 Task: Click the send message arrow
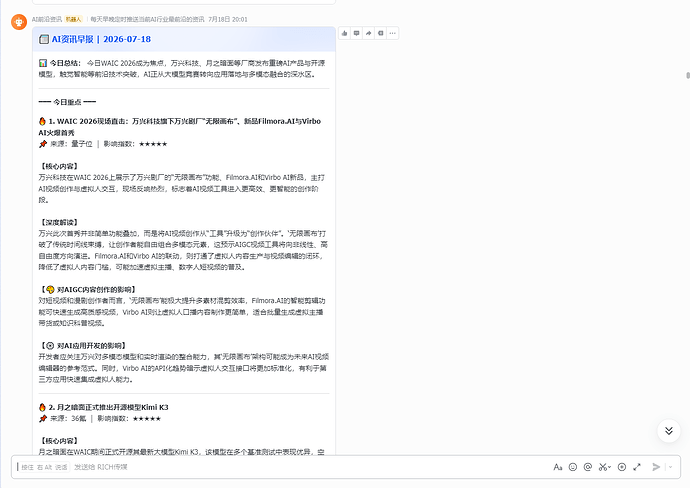click(x=656, y=467)
